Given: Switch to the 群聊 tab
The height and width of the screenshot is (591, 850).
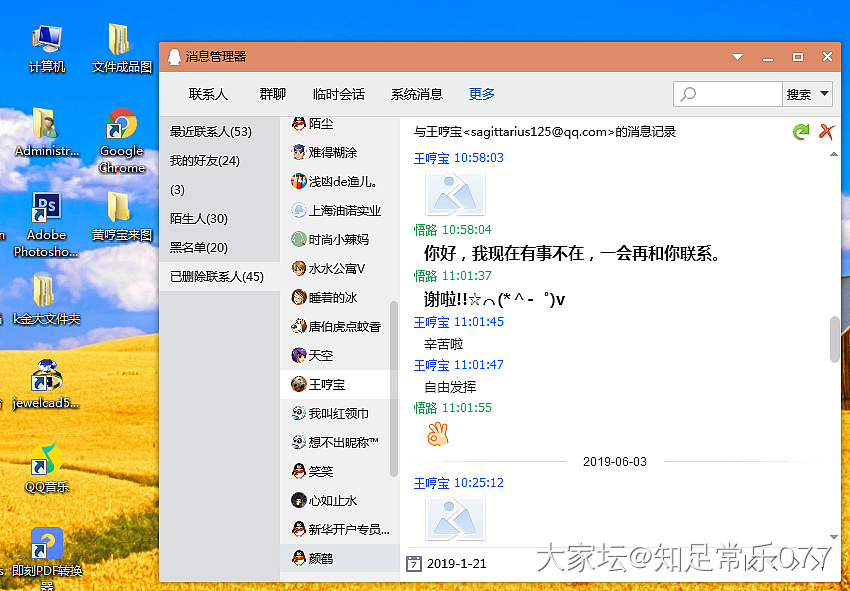Looking at the screenshot, I should coord(272,94).
